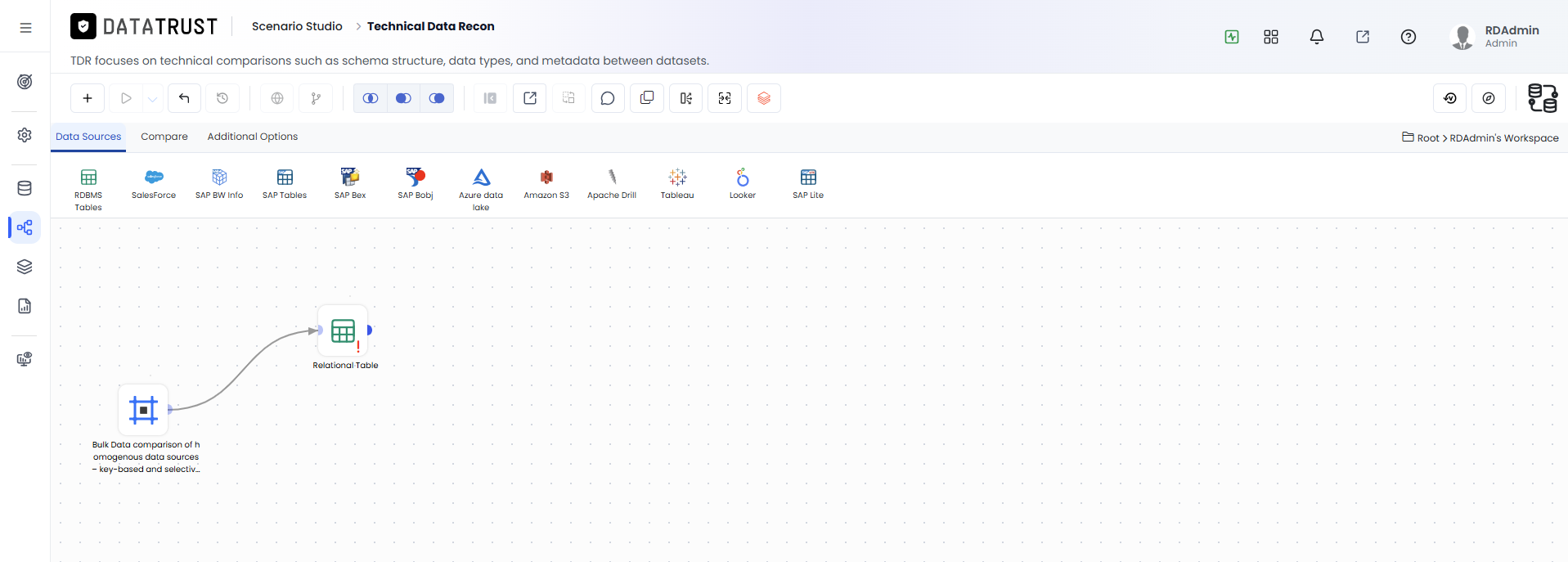The width and height of the screenshot is (1568, 562).
Task: Select SAP Bex data source
Action: tap(350, 184)
